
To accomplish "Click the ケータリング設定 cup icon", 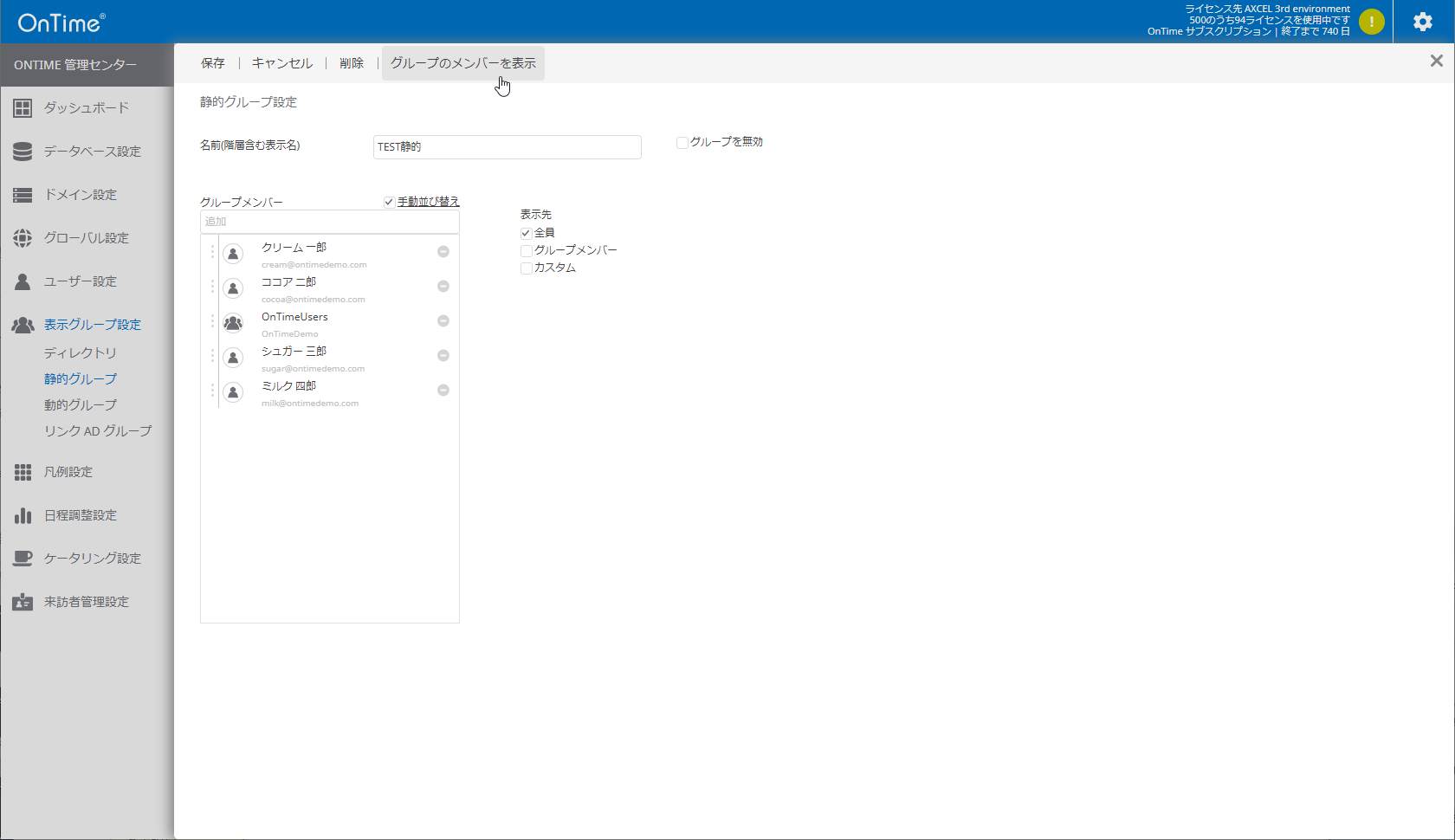I will [x=22, y=559].
